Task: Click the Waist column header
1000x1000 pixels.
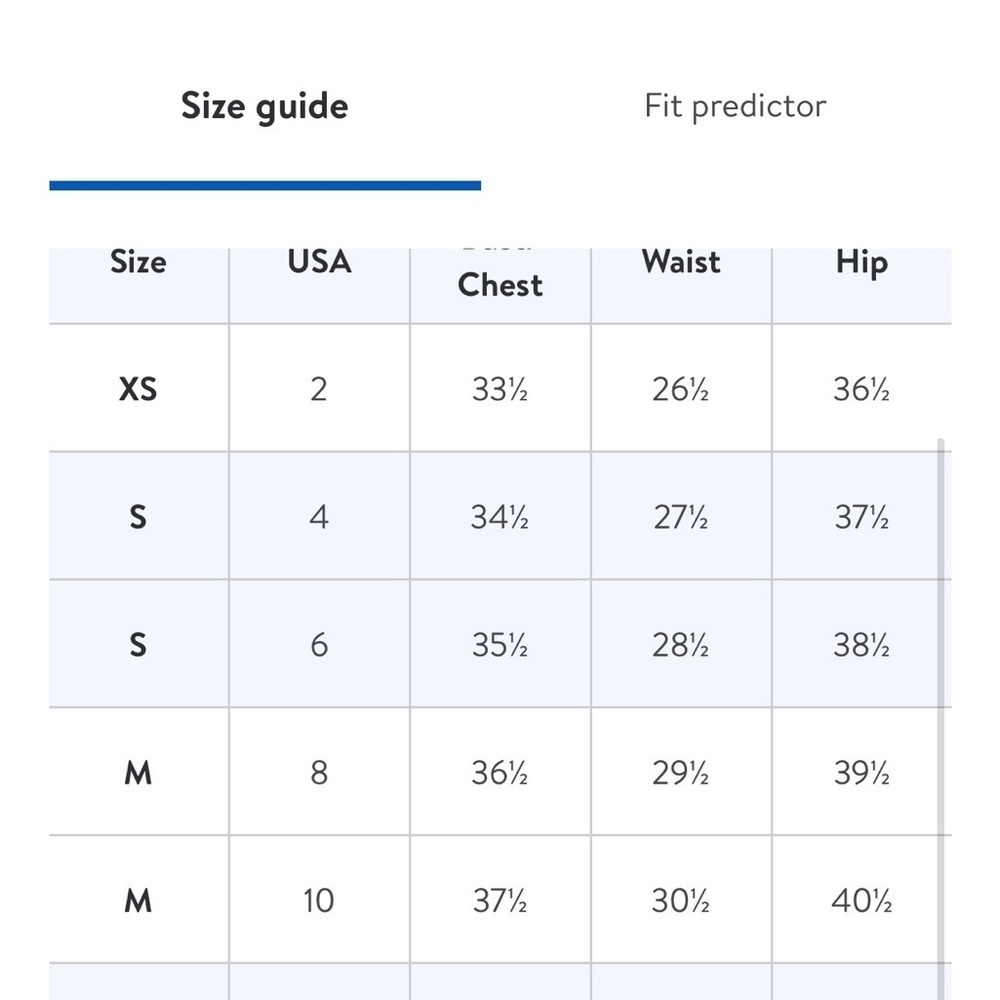Action: (x=681, y=262)
